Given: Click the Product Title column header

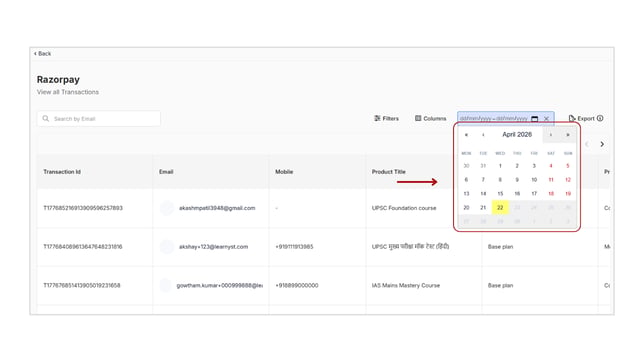Looking at the screenshot, I should tap(389, 172).
